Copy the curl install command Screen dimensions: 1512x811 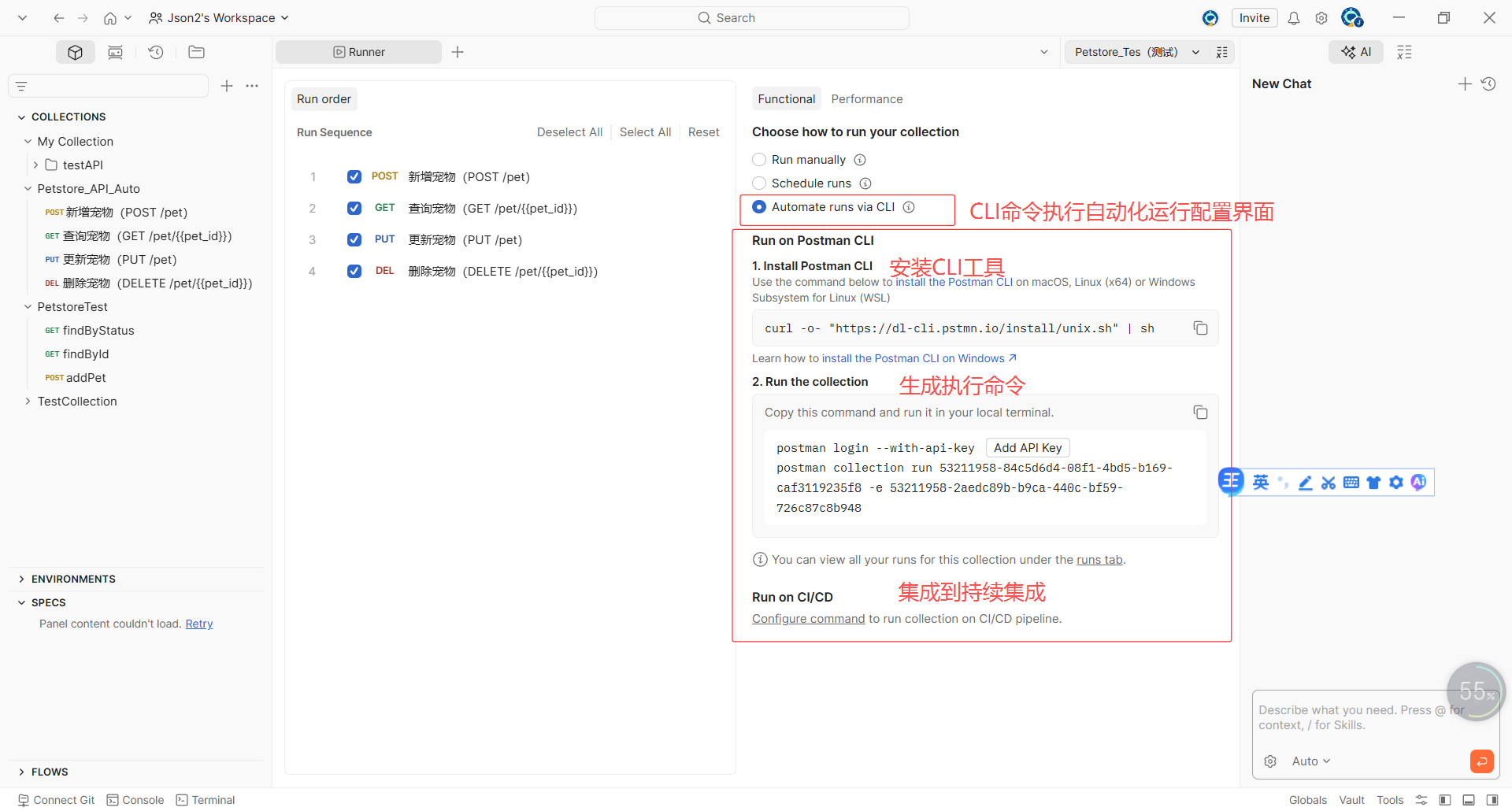pyautogui.click(x=1200, y=328)
